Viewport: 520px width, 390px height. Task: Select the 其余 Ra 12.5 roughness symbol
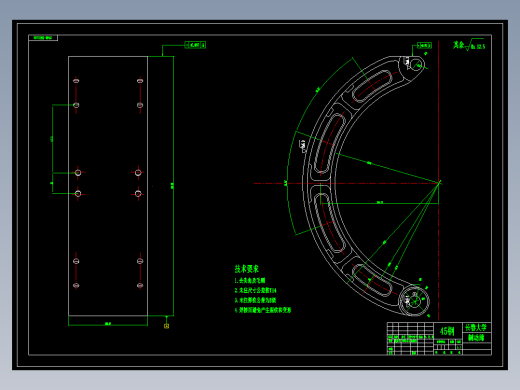469,45
